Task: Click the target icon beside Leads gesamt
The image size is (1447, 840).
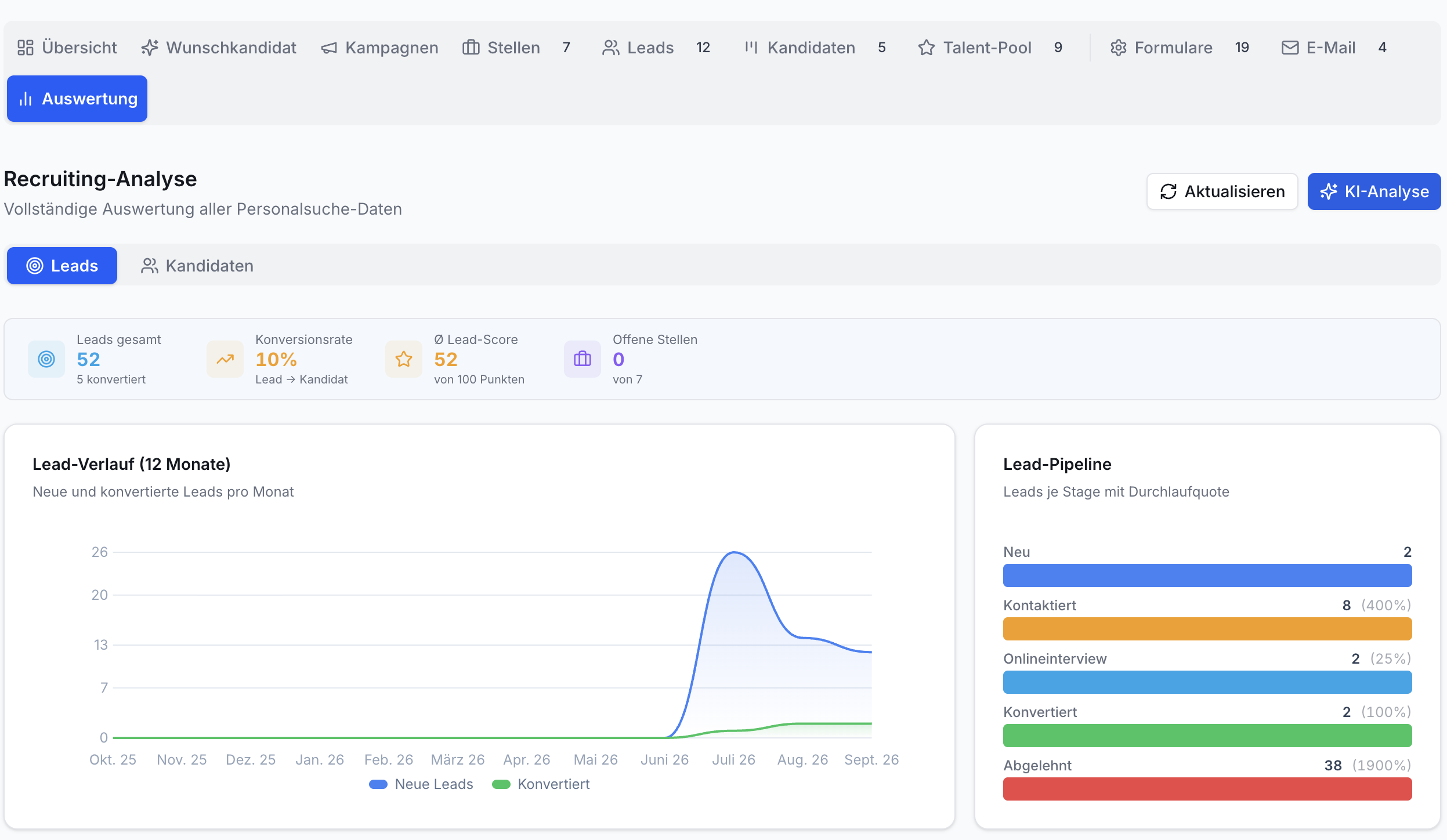Action: tap(46, 359)
